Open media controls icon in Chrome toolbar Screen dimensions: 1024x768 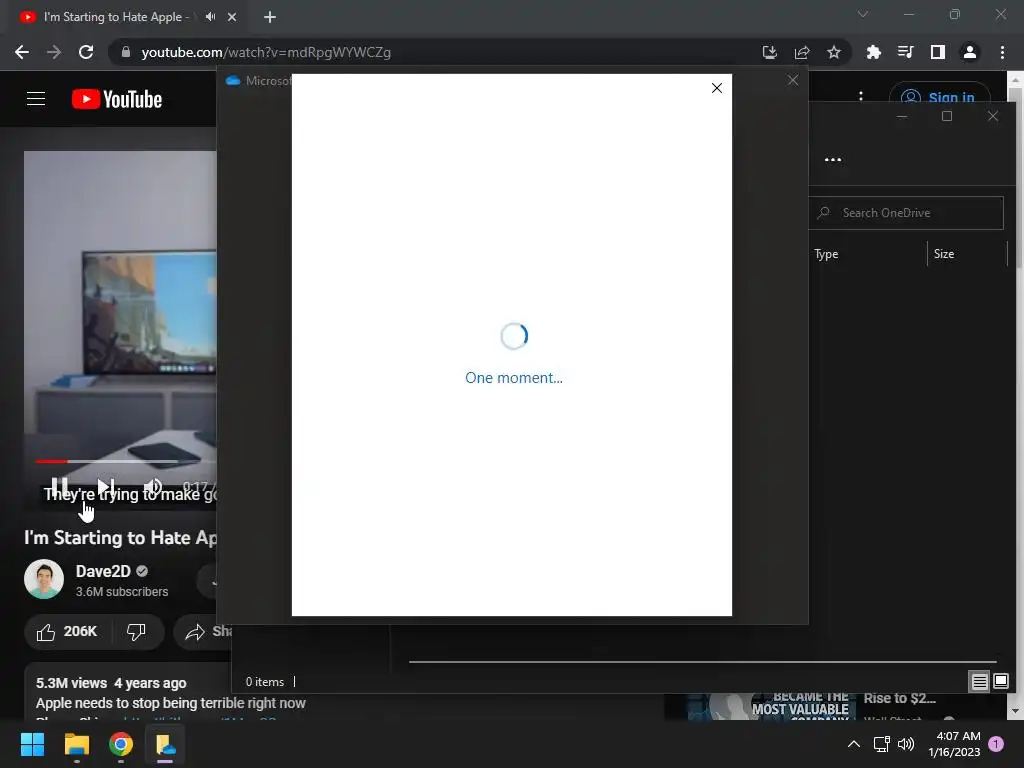pos(905,52)
